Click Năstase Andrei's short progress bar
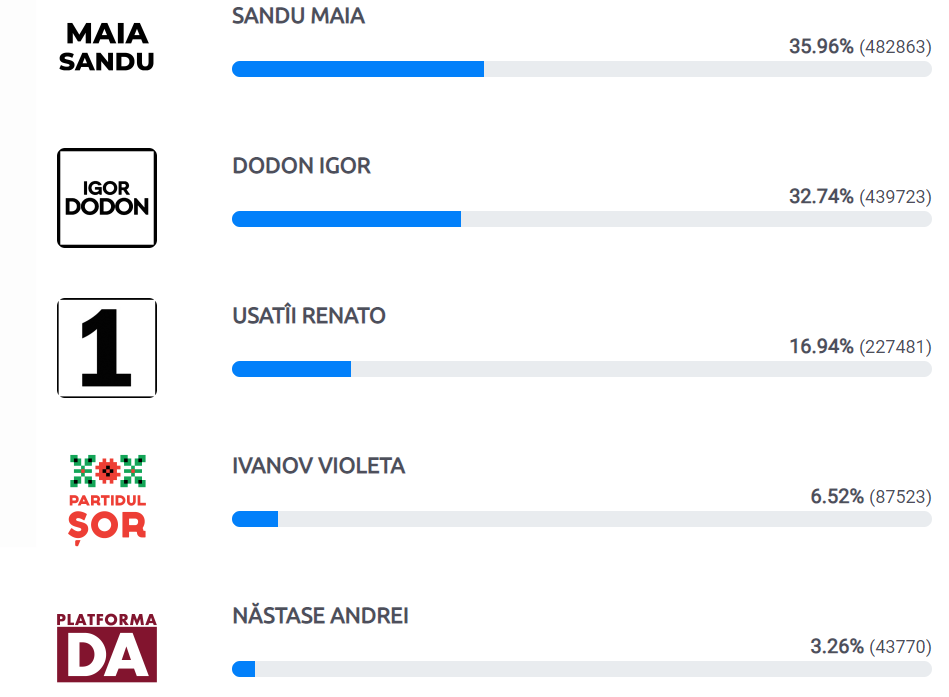Viewport: 949px width, 697px height. (243, 669)
